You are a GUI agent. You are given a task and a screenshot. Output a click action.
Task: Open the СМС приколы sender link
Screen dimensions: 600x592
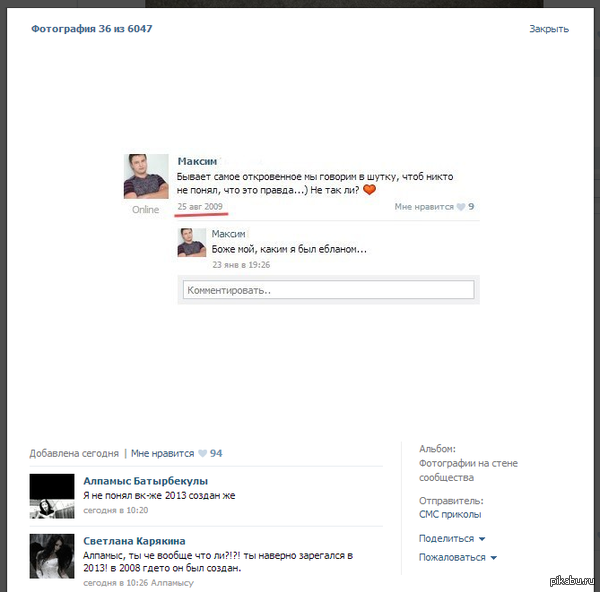pos(450,514)
